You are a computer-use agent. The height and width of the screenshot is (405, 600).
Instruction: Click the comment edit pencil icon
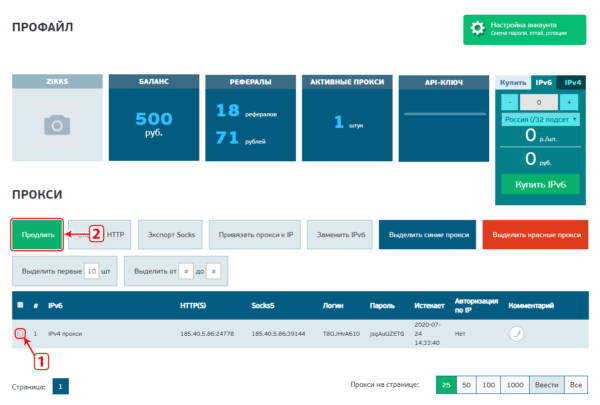[517, 334]
